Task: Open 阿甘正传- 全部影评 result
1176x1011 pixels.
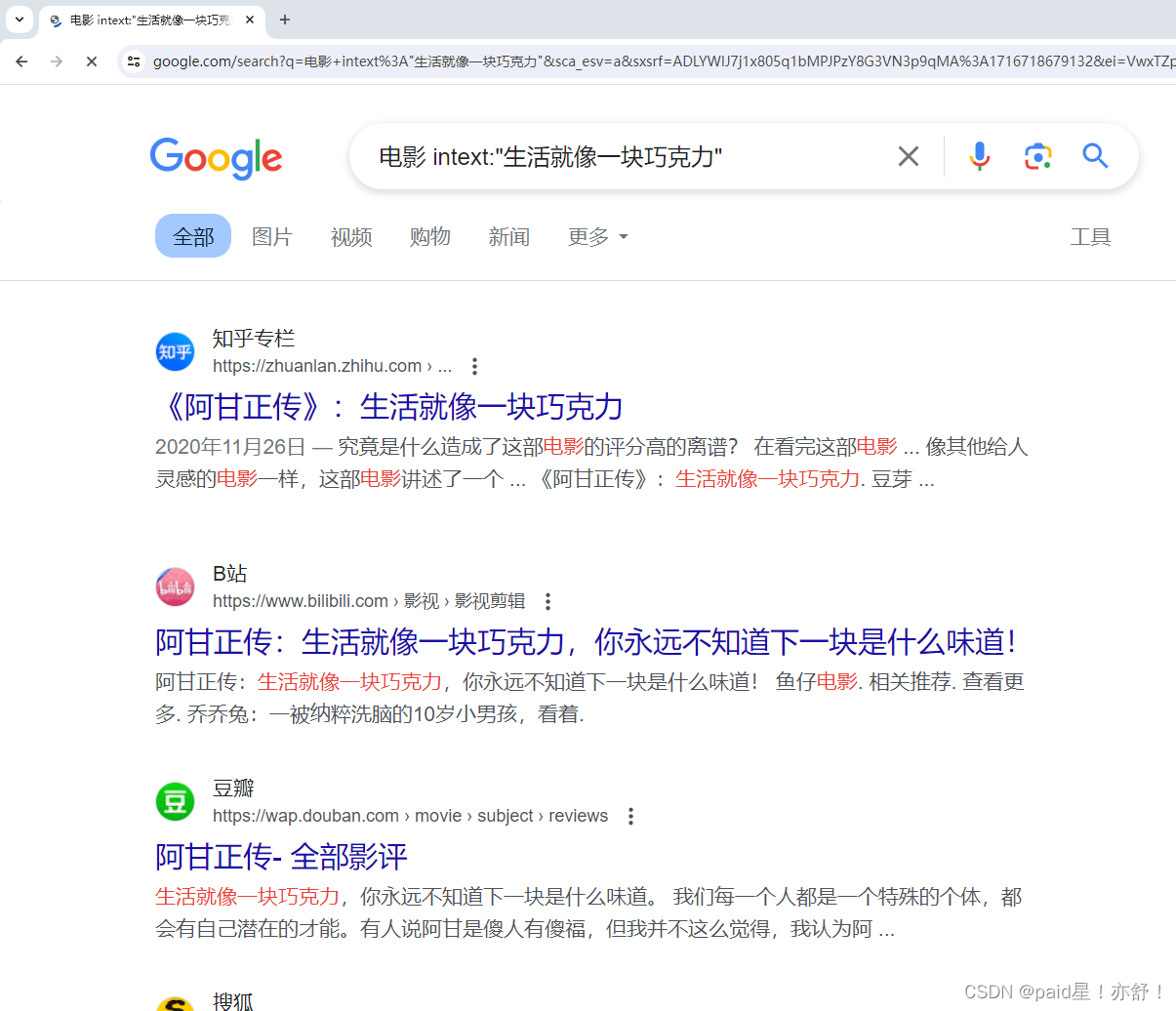Action: click(x=281, y=856)
